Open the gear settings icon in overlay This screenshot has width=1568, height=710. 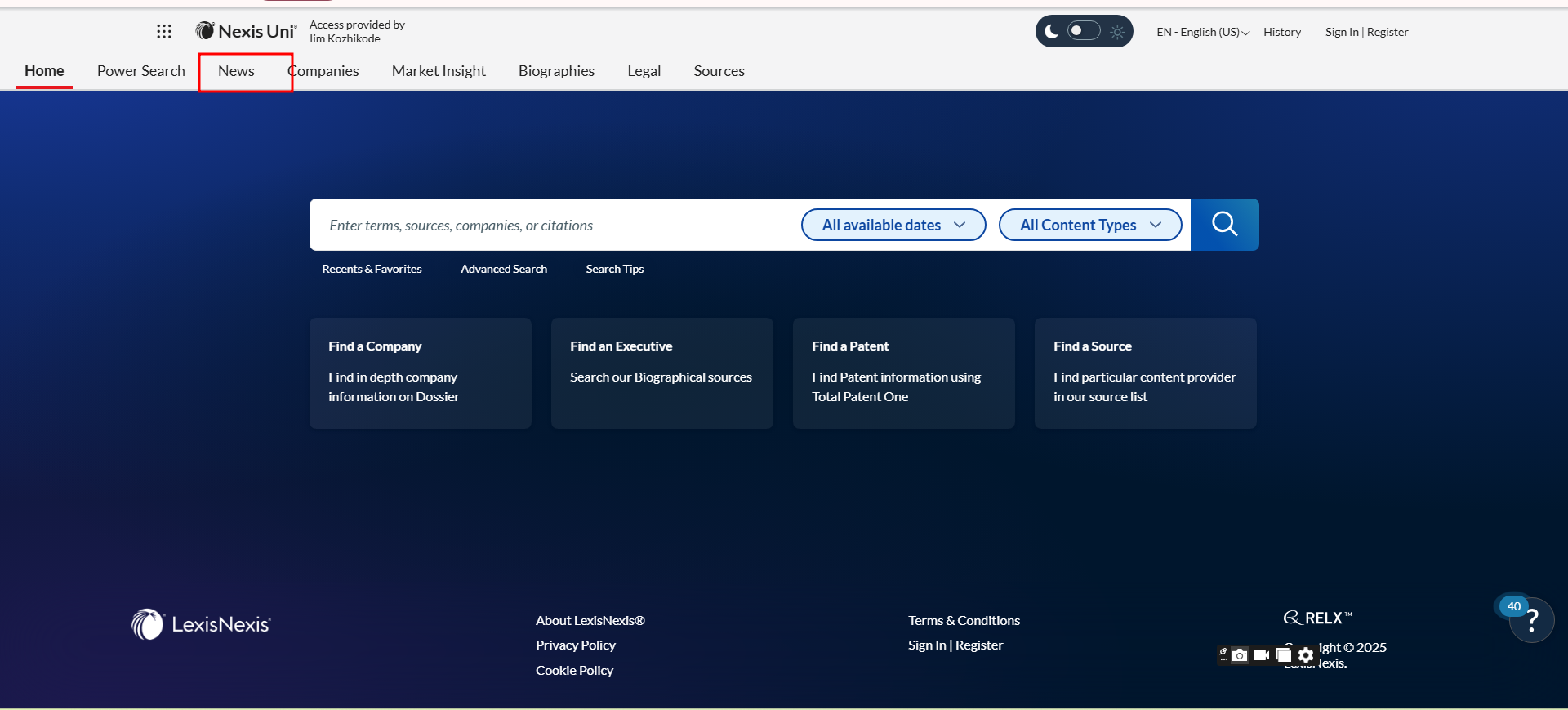pyautogui.click(x=1306, y=655)
